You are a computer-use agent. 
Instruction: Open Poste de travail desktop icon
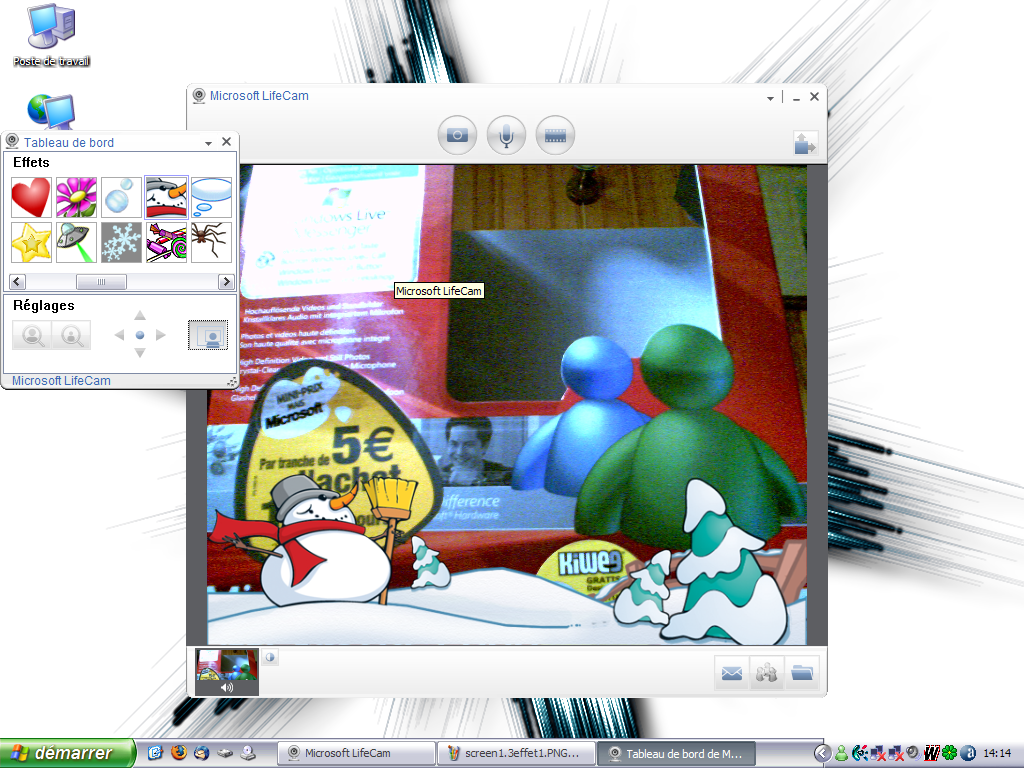click(51, 36)
